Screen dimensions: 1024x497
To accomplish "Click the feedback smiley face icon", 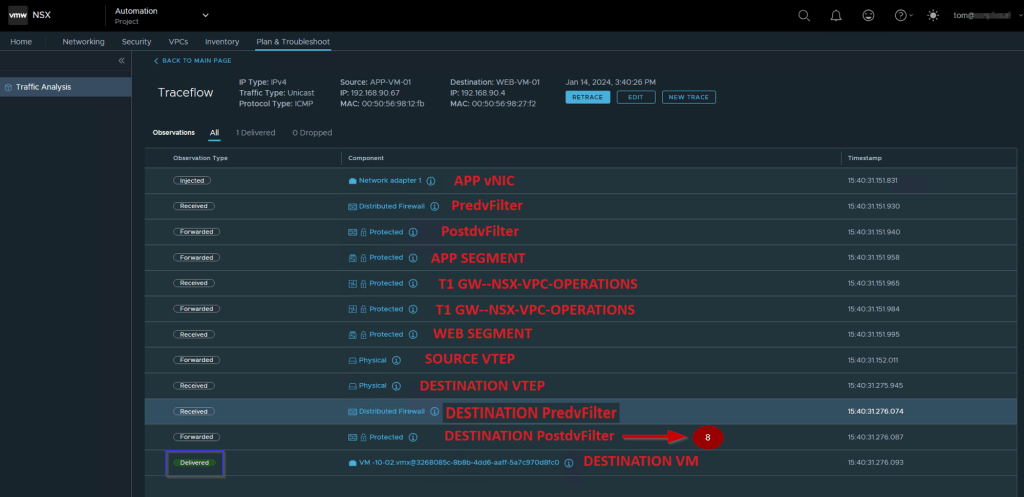I will [x=870, y=16].
